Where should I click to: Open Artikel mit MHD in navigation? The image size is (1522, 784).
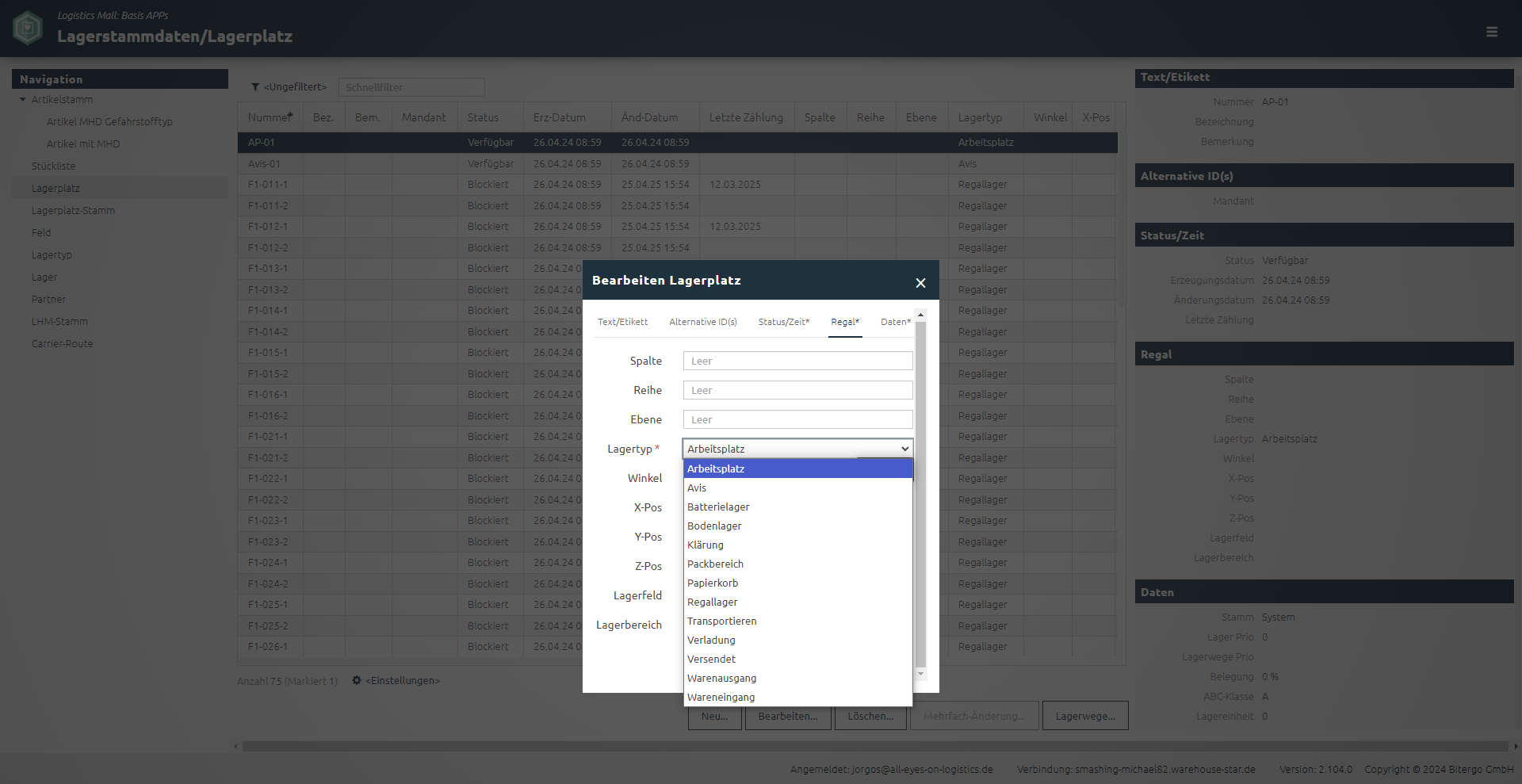(x=83, y=143)
